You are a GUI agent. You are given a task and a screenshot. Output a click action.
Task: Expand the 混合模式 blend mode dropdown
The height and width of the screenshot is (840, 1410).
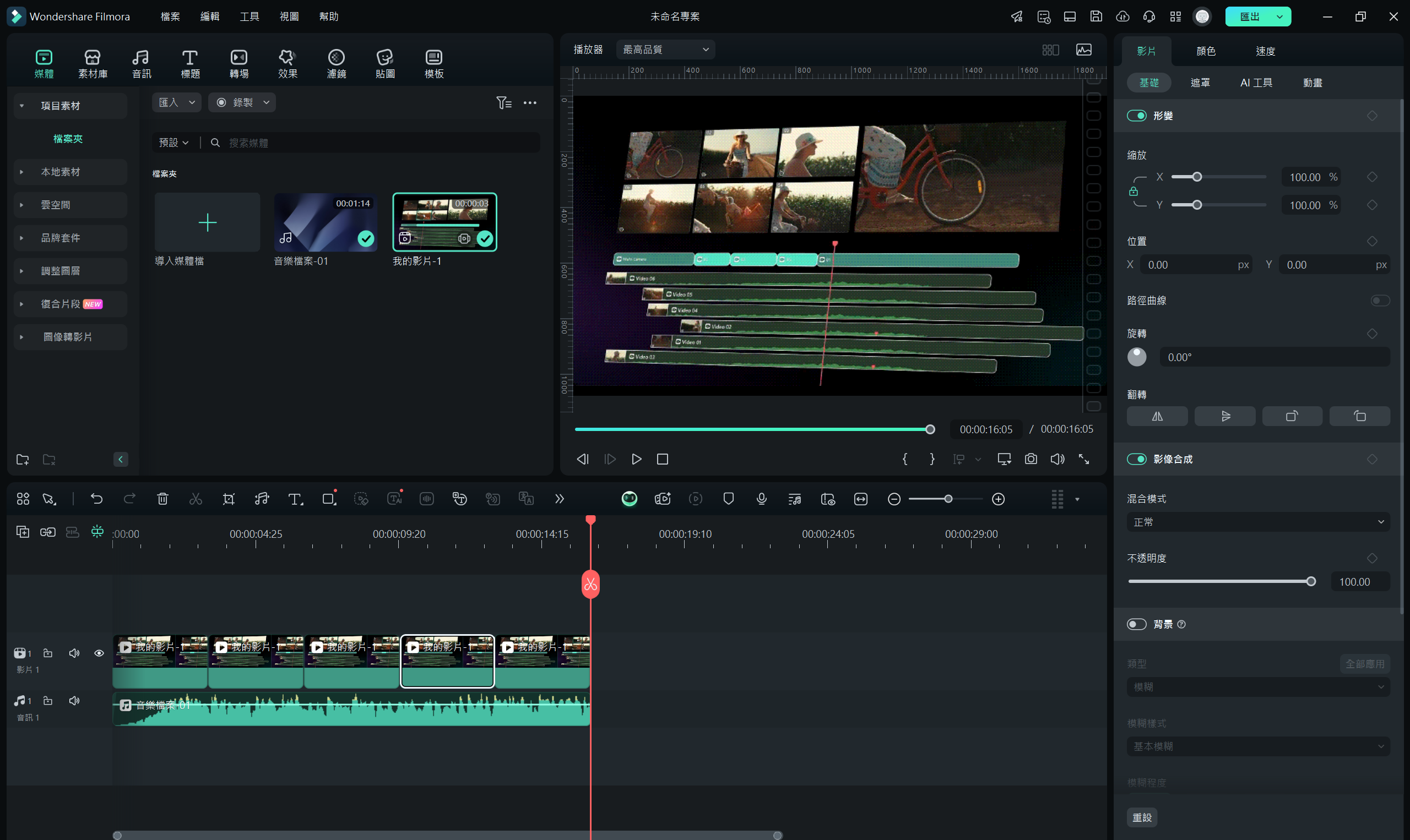coord(1259,521)
